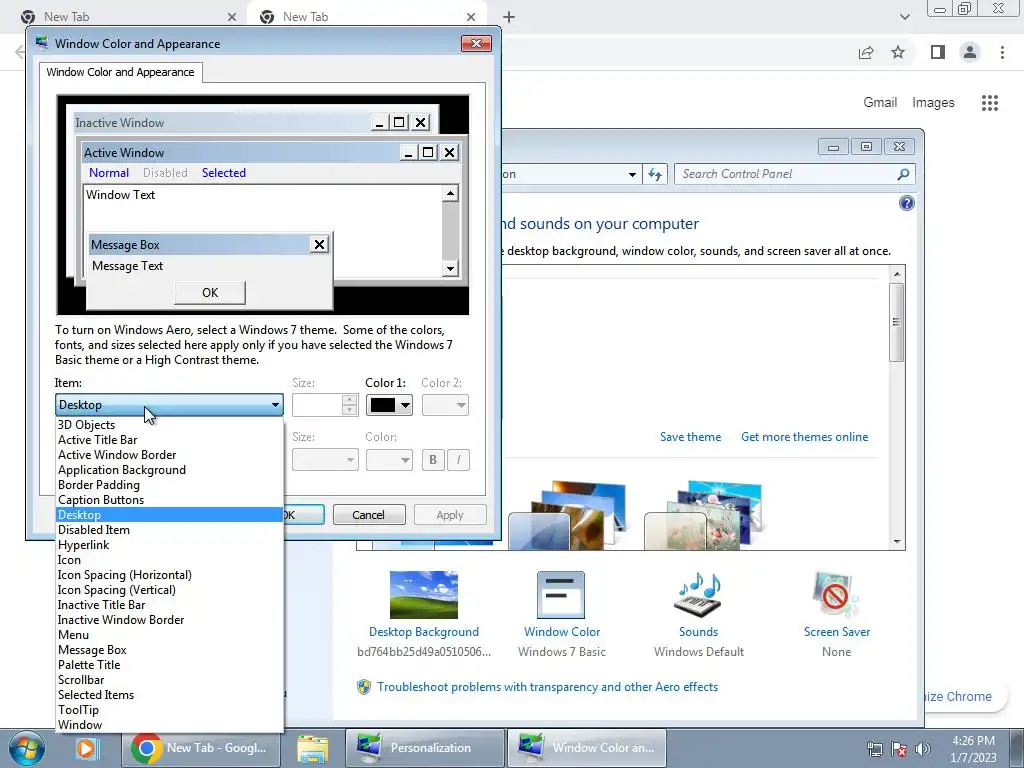Toggle the Italic font button
The image size is (1024, 768).
coord(458,460)
